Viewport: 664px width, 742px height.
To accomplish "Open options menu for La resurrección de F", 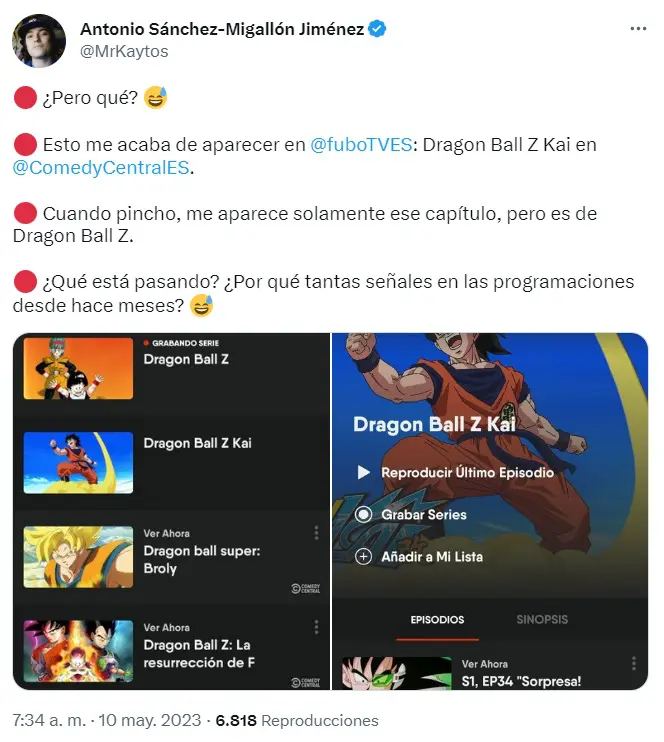I will coord(316,627).
